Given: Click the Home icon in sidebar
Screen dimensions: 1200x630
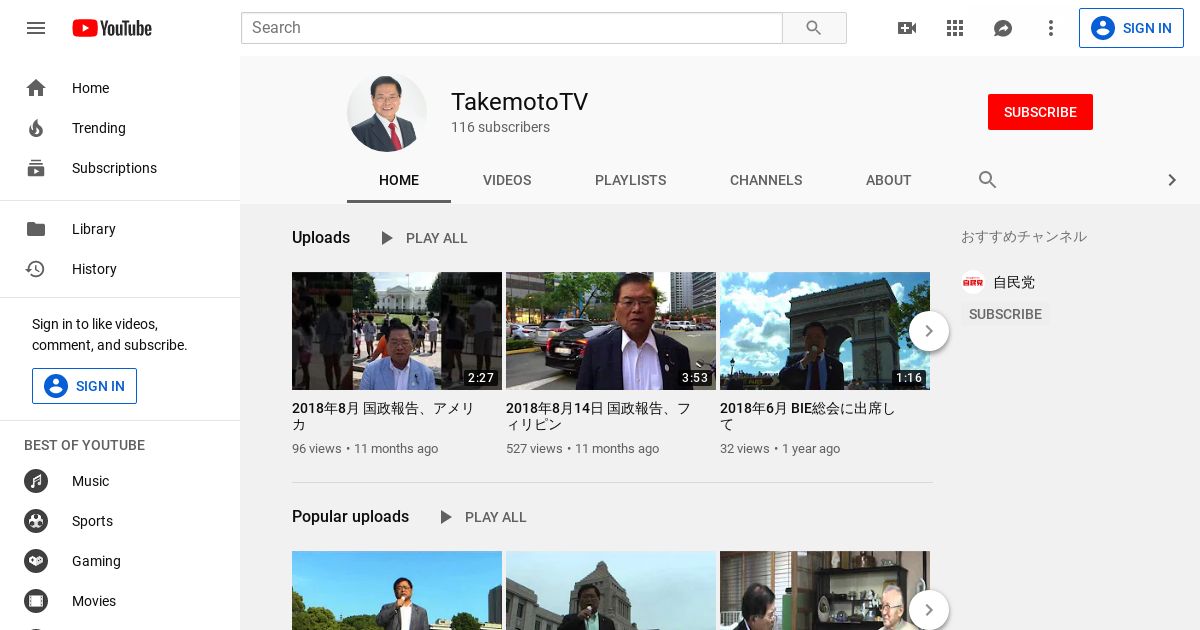Looking at the screenshot, I should 36,88.
